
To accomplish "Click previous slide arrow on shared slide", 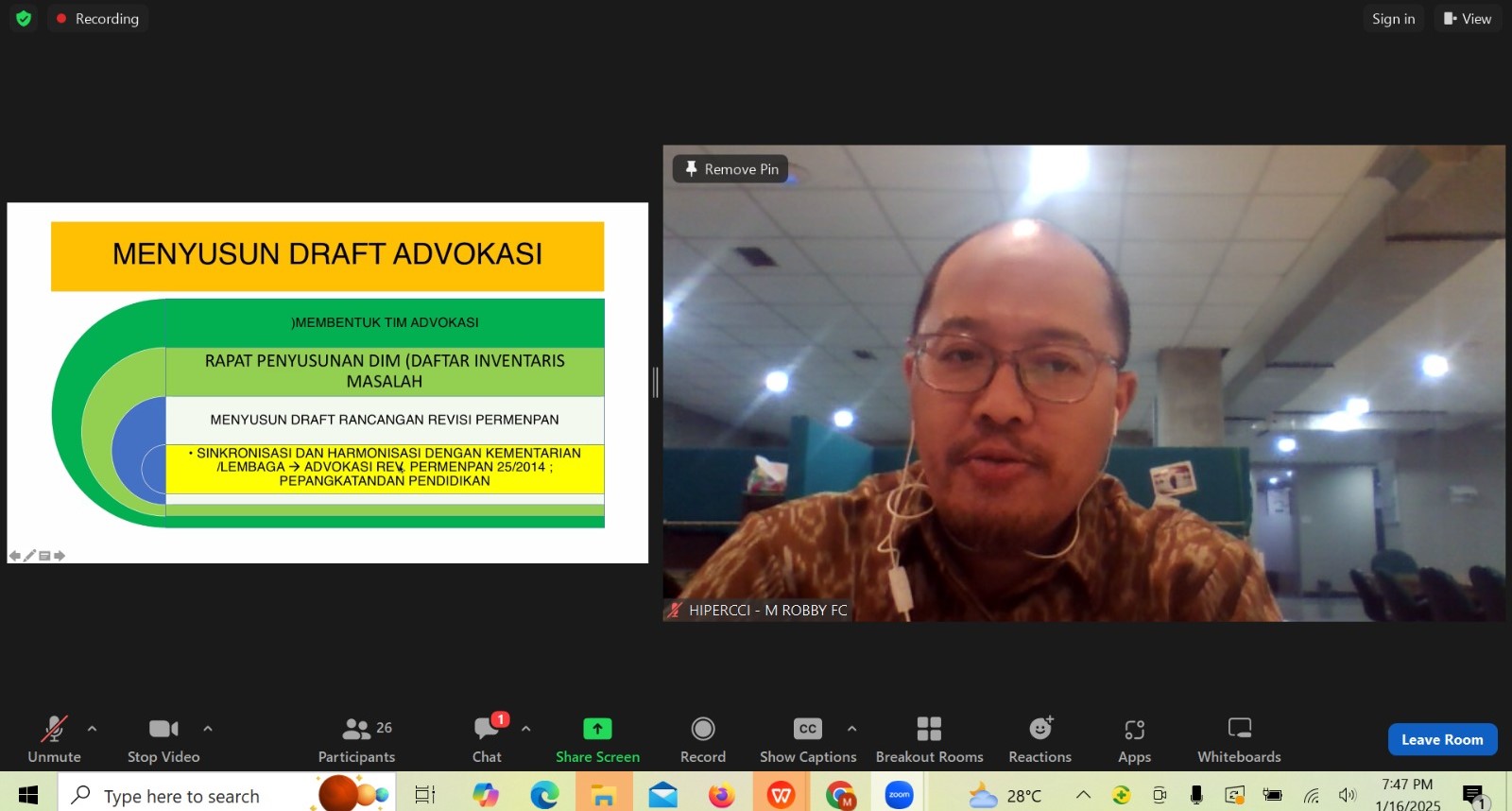I will (x=15, y=556).
